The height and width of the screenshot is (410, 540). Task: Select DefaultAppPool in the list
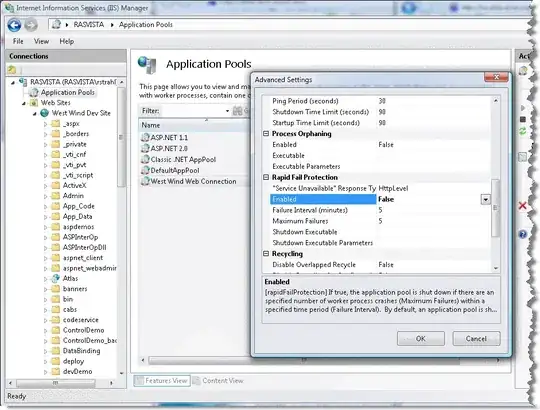click(175, 170)
